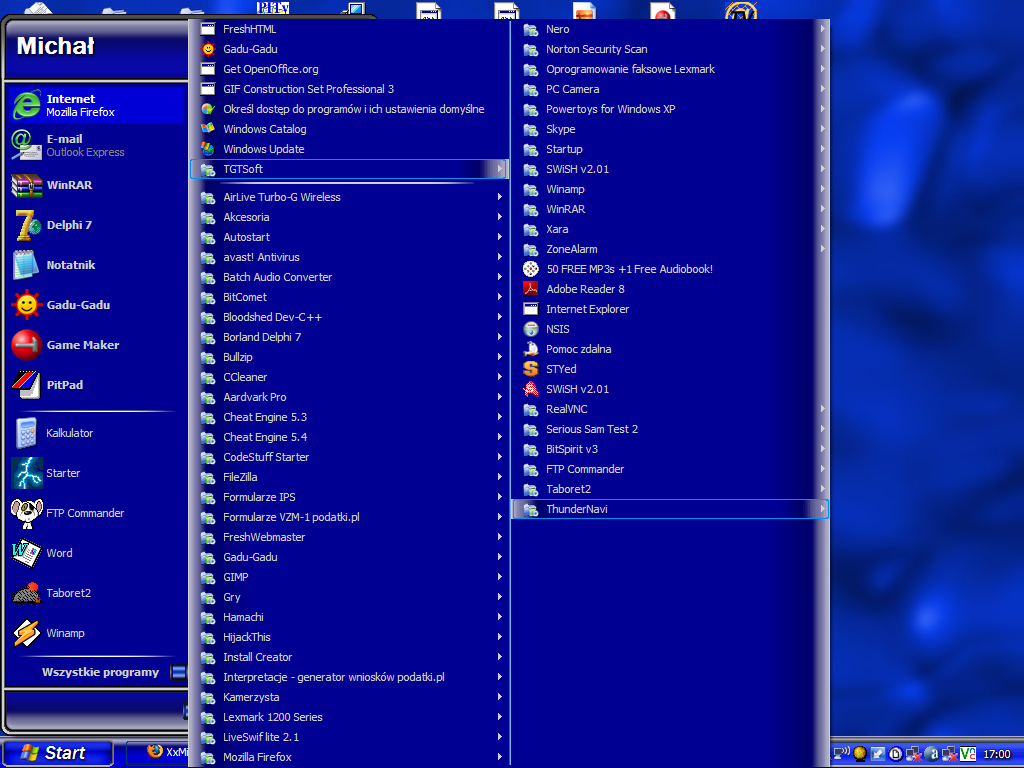Click Wszystkie programy button
Screen dimensions: 1024x768
(x=100, y=672)
